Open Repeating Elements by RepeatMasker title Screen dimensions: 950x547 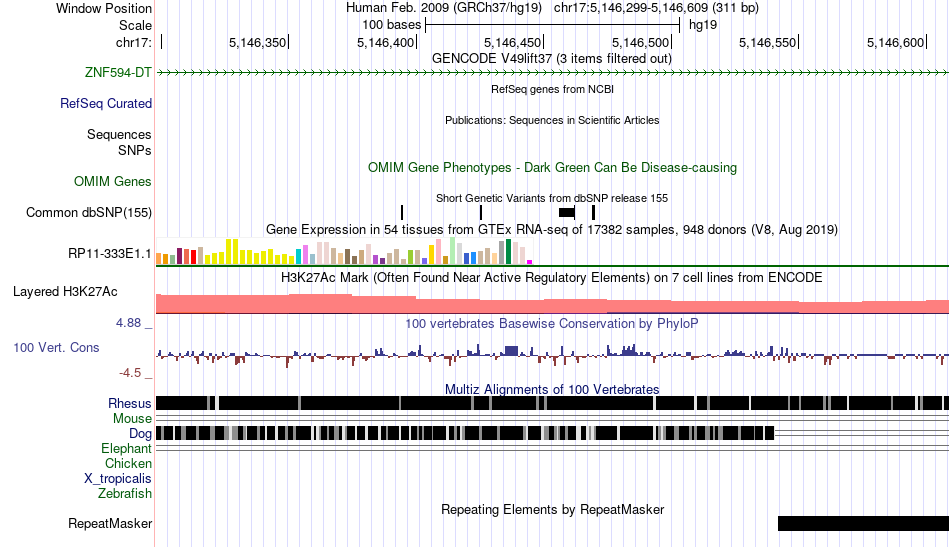click(x=552, y=509)
